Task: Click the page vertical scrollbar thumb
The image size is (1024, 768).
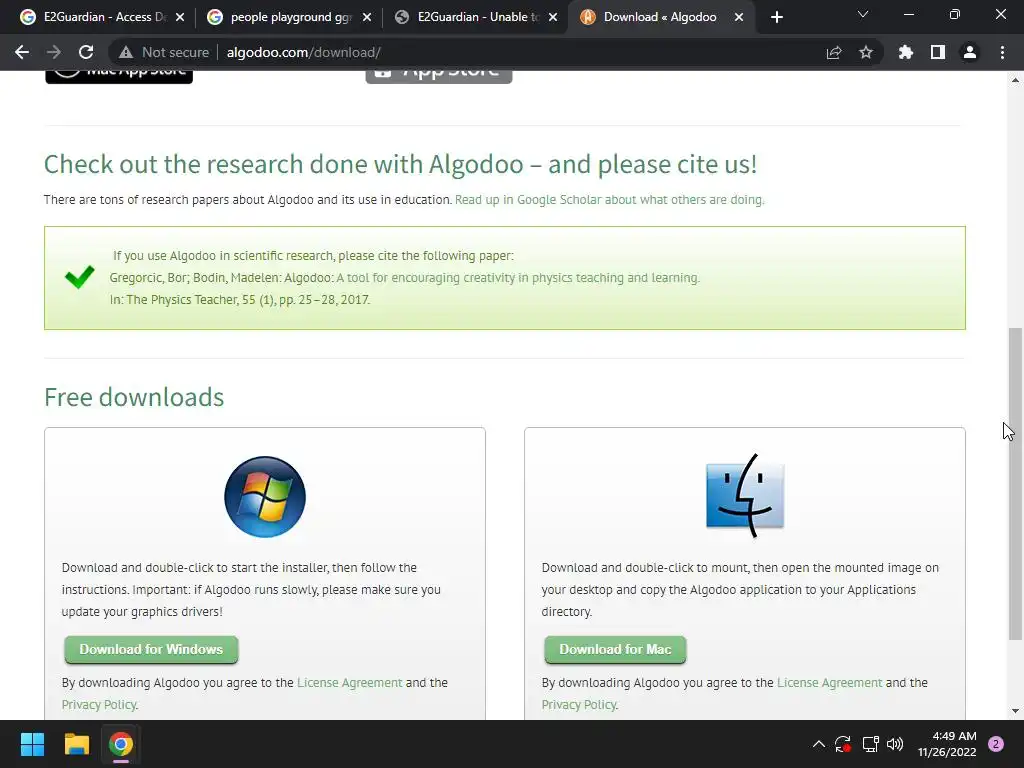Action: (1015, 483)
